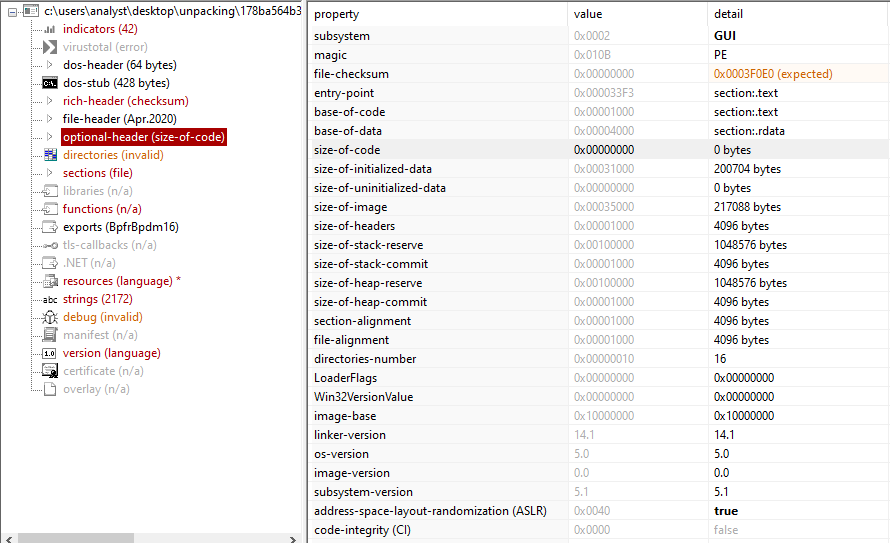Click the ASLR true value
This screenshot has height=543, width=890.
[x=726, y=511]
